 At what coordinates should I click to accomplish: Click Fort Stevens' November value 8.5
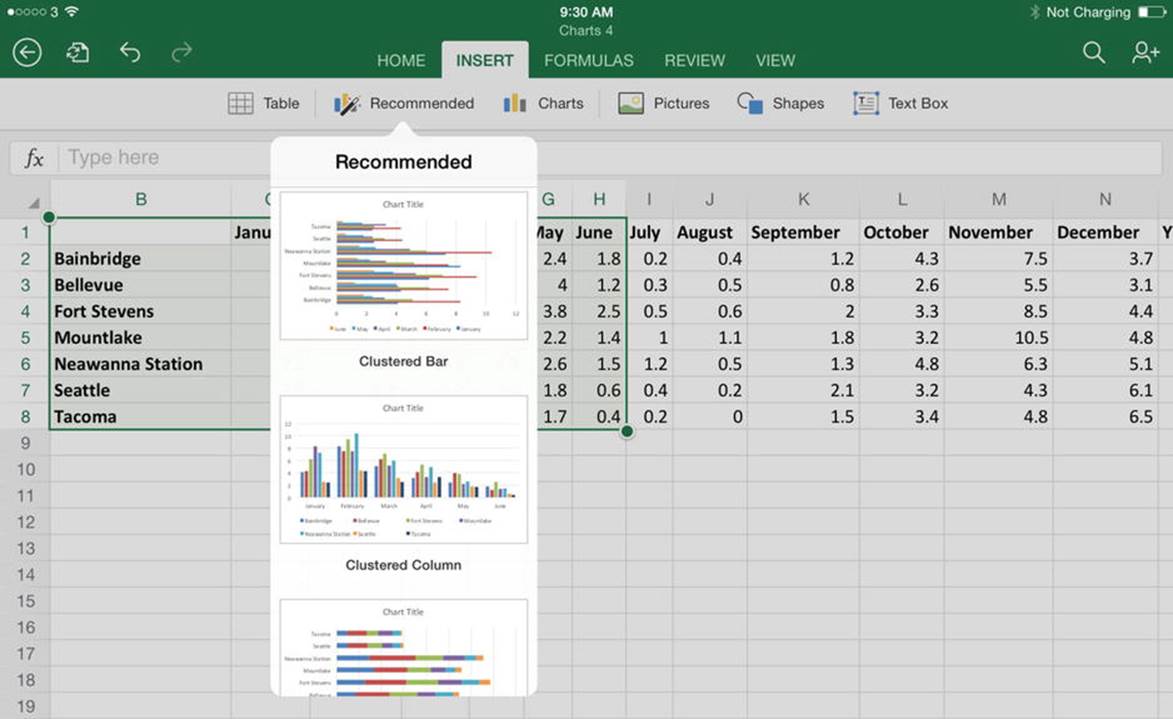(999, 311)
